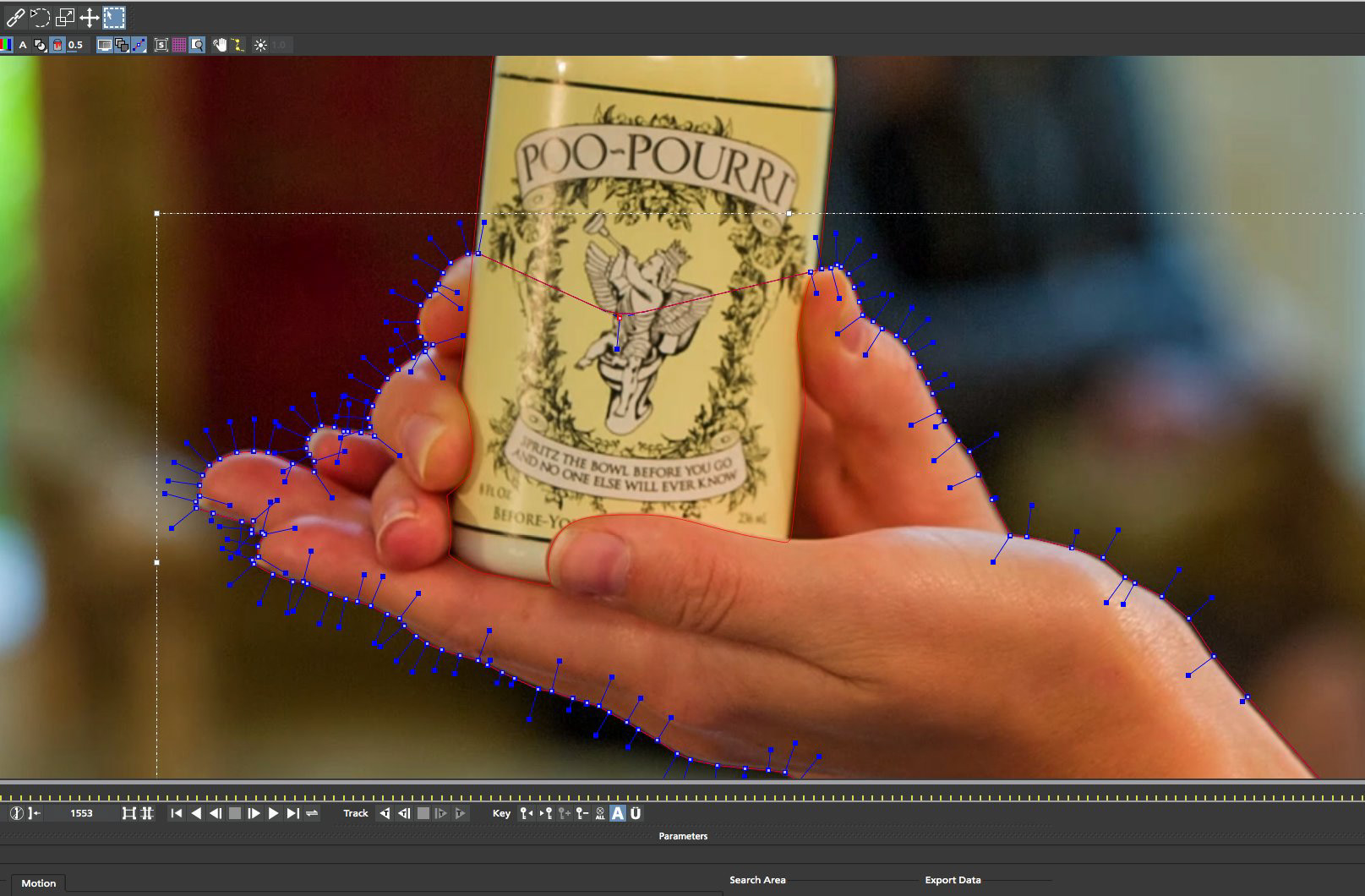The width and height of the screenshot is (1365, 896).
Task: Toggle RGB channels view button
Action: (6, 45)
